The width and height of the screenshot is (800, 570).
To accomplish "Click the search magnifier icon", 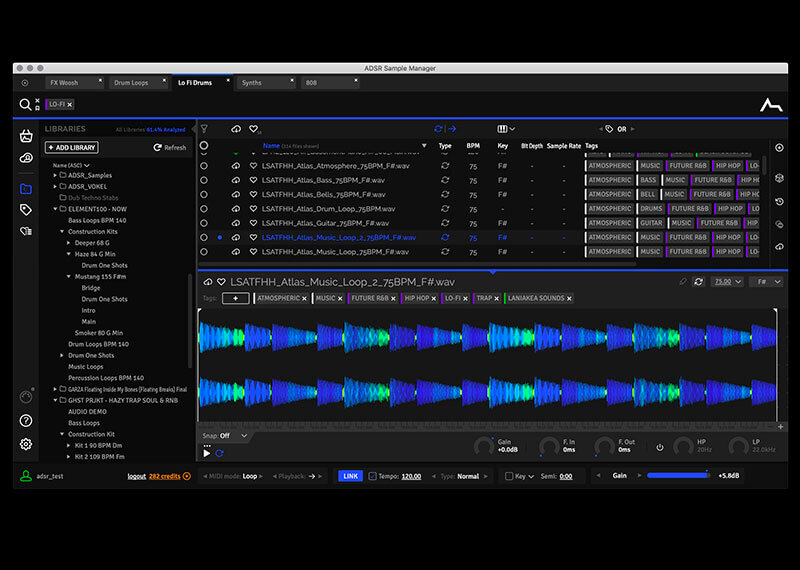I will click(x=25, y=104).
